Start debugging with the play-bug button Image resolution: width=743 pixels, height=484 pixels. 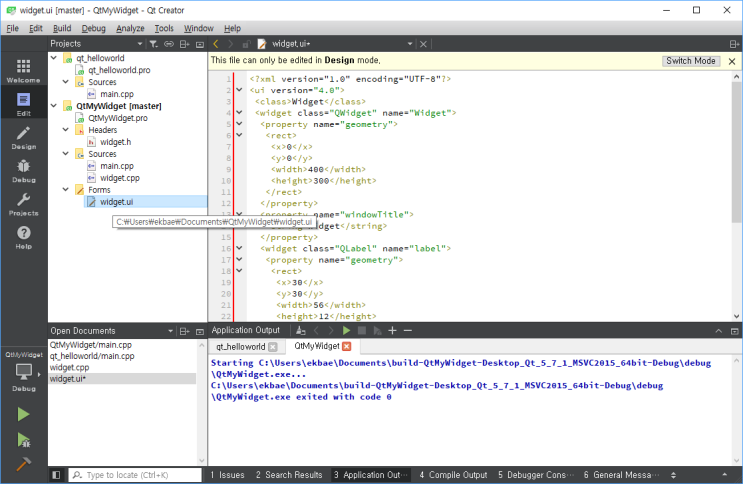[x=23, y=440]
